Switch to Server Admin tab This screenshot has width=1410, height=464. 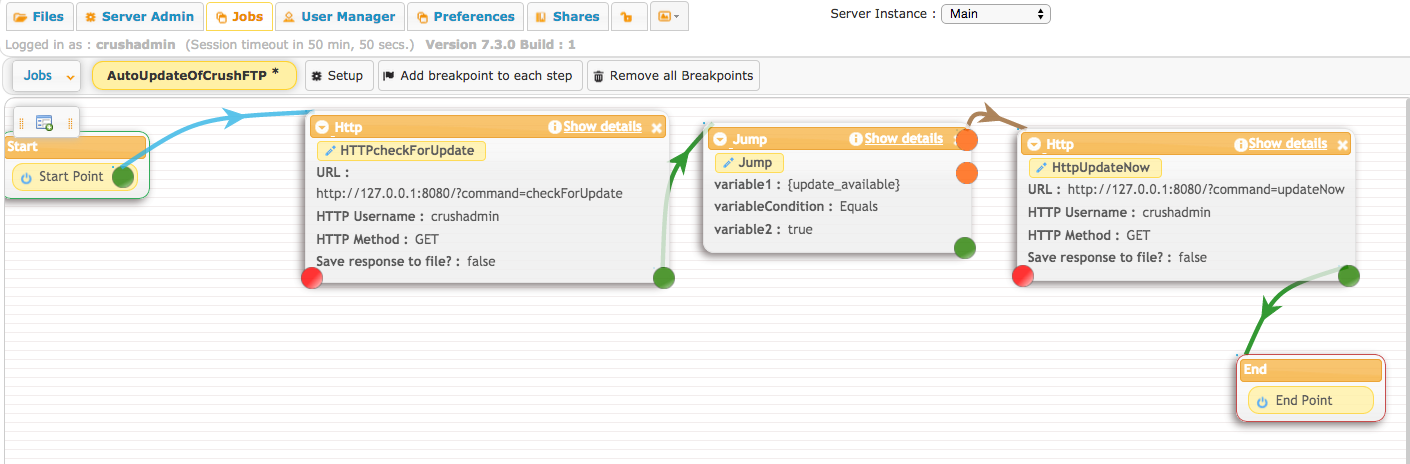[x=139, y=16]
